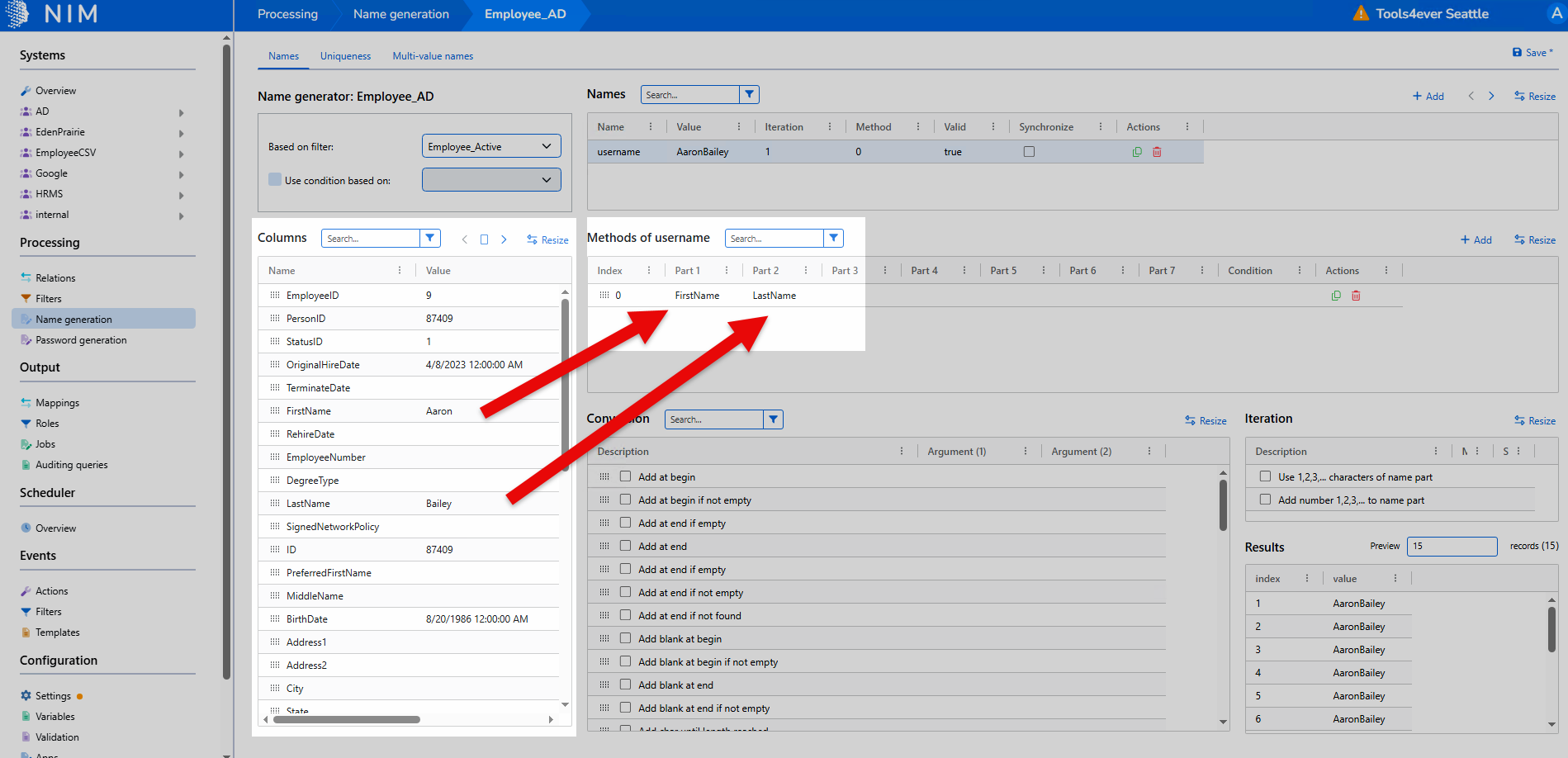The height and width of the screenshot is (758, 1568).
Task: Delete the username row with trash icon
Action: point(1157,152)
